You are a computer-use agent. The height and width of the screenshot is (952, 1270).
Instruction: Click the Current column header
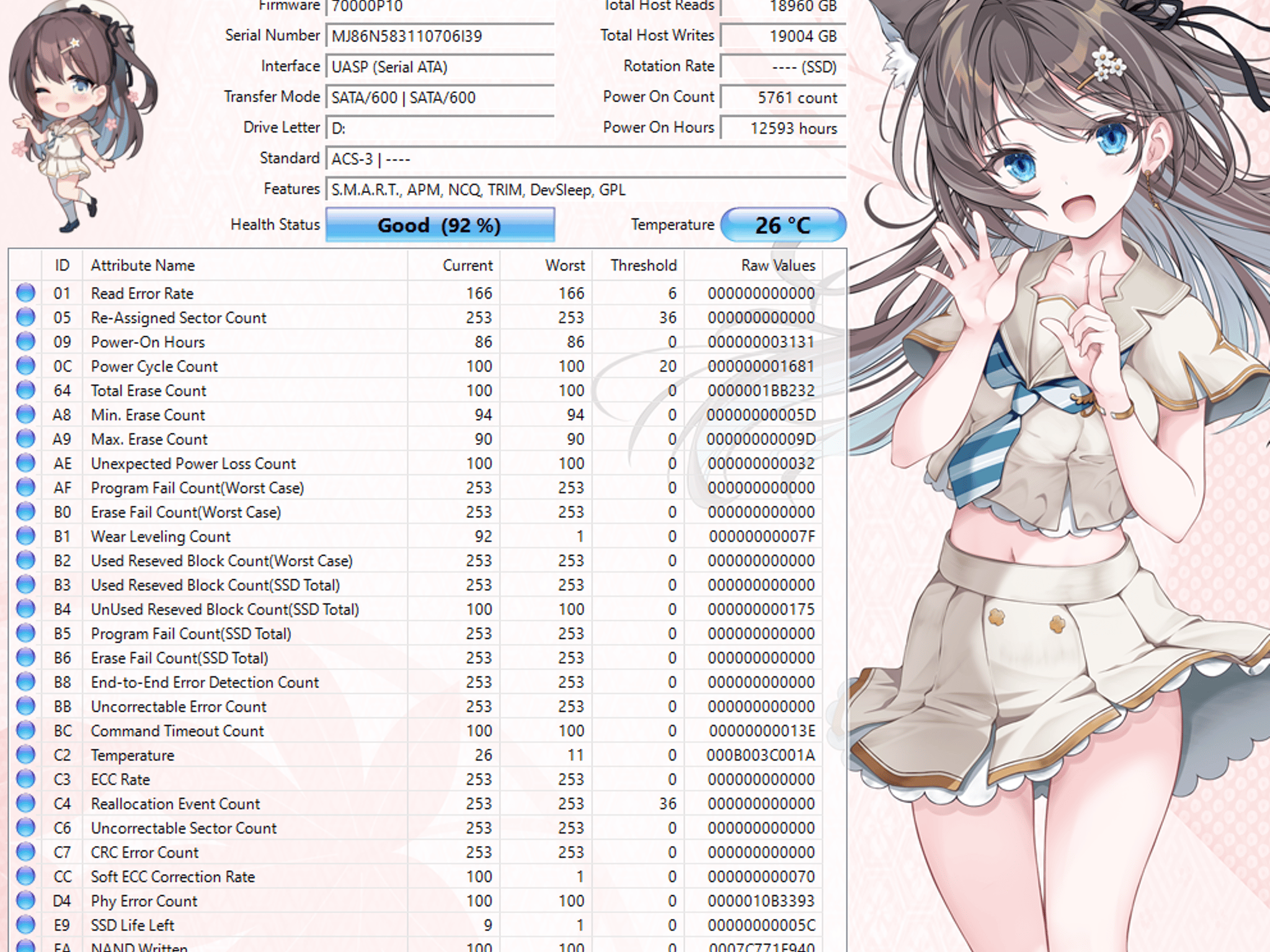tap(454, 265)
